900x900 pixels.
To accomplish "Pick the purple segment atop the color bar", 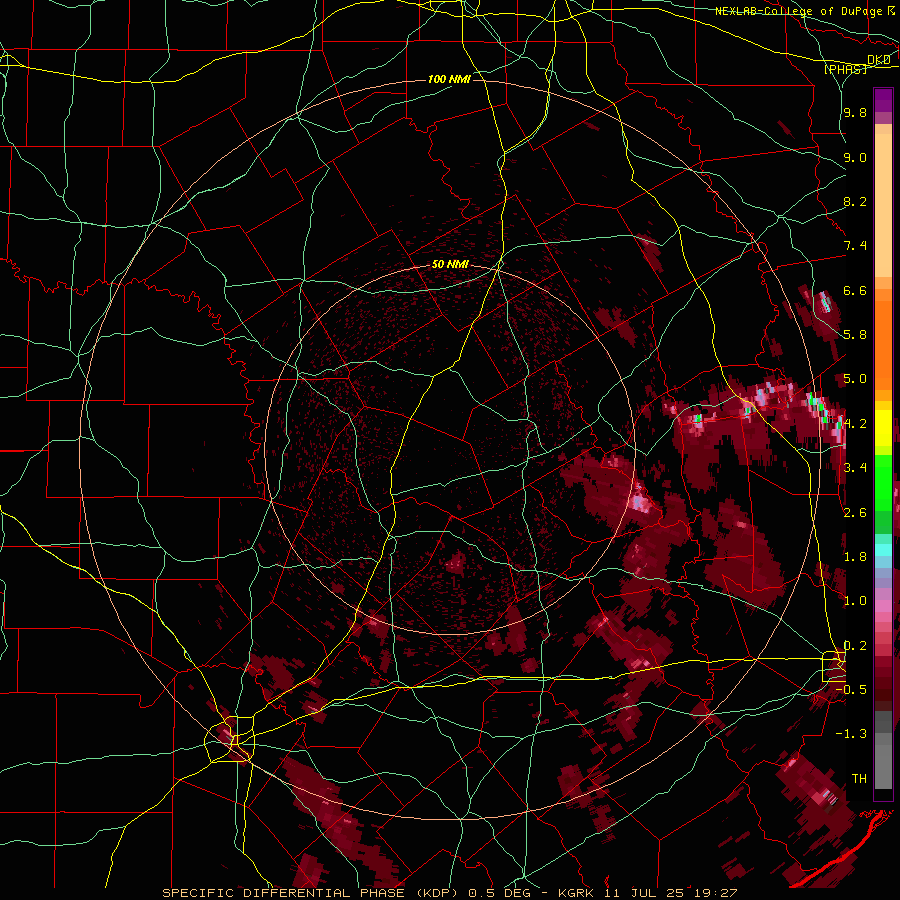I will click(883, 100).
